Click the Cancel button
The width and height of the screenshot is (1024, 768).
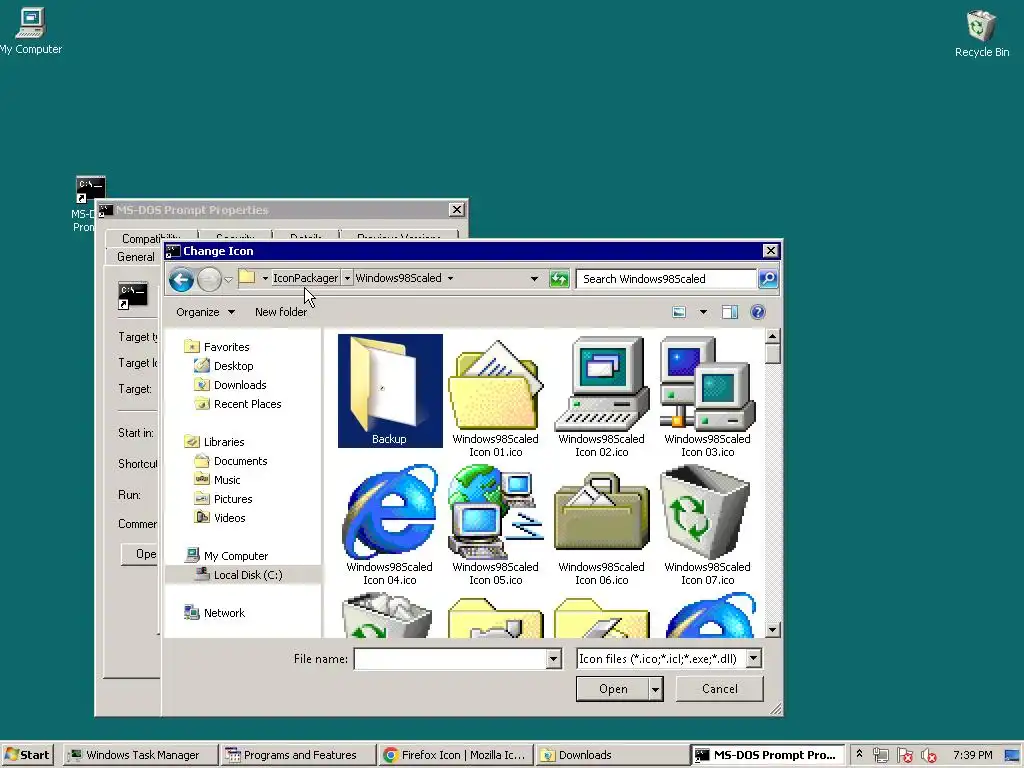point(719,689)
